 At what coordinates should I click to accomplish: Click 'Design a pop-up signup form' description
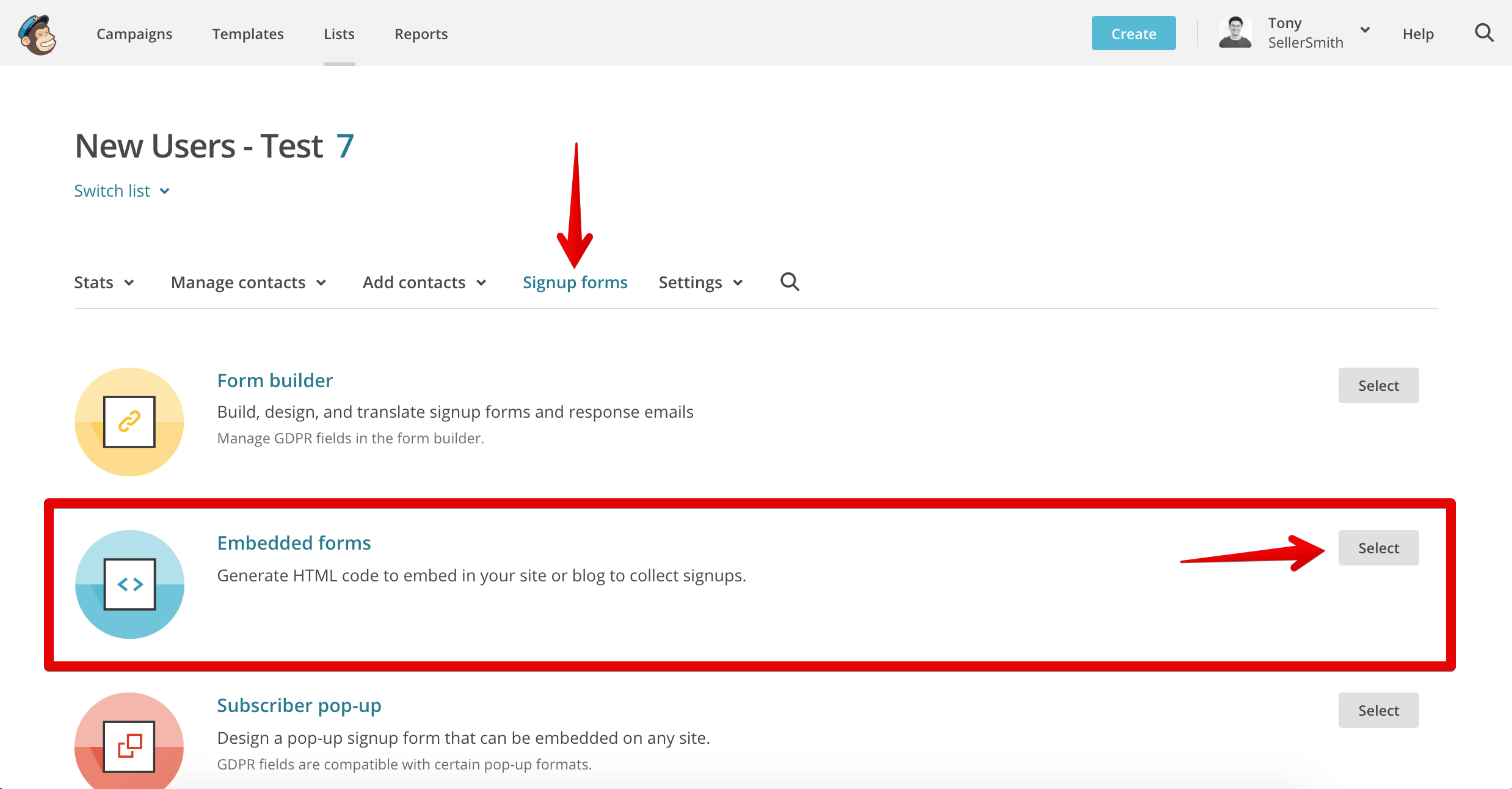[x=463, y=738]
